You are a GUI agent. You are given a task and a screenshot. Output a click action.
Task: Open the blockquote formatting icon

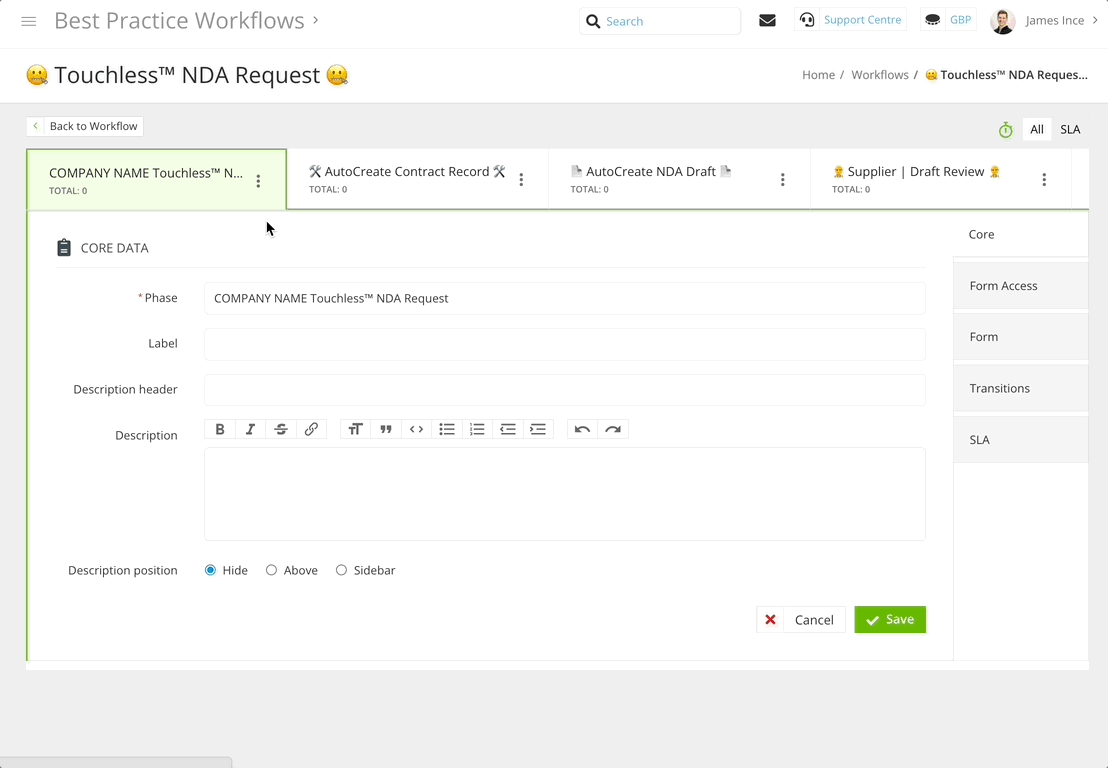click(x=386, y=429)
